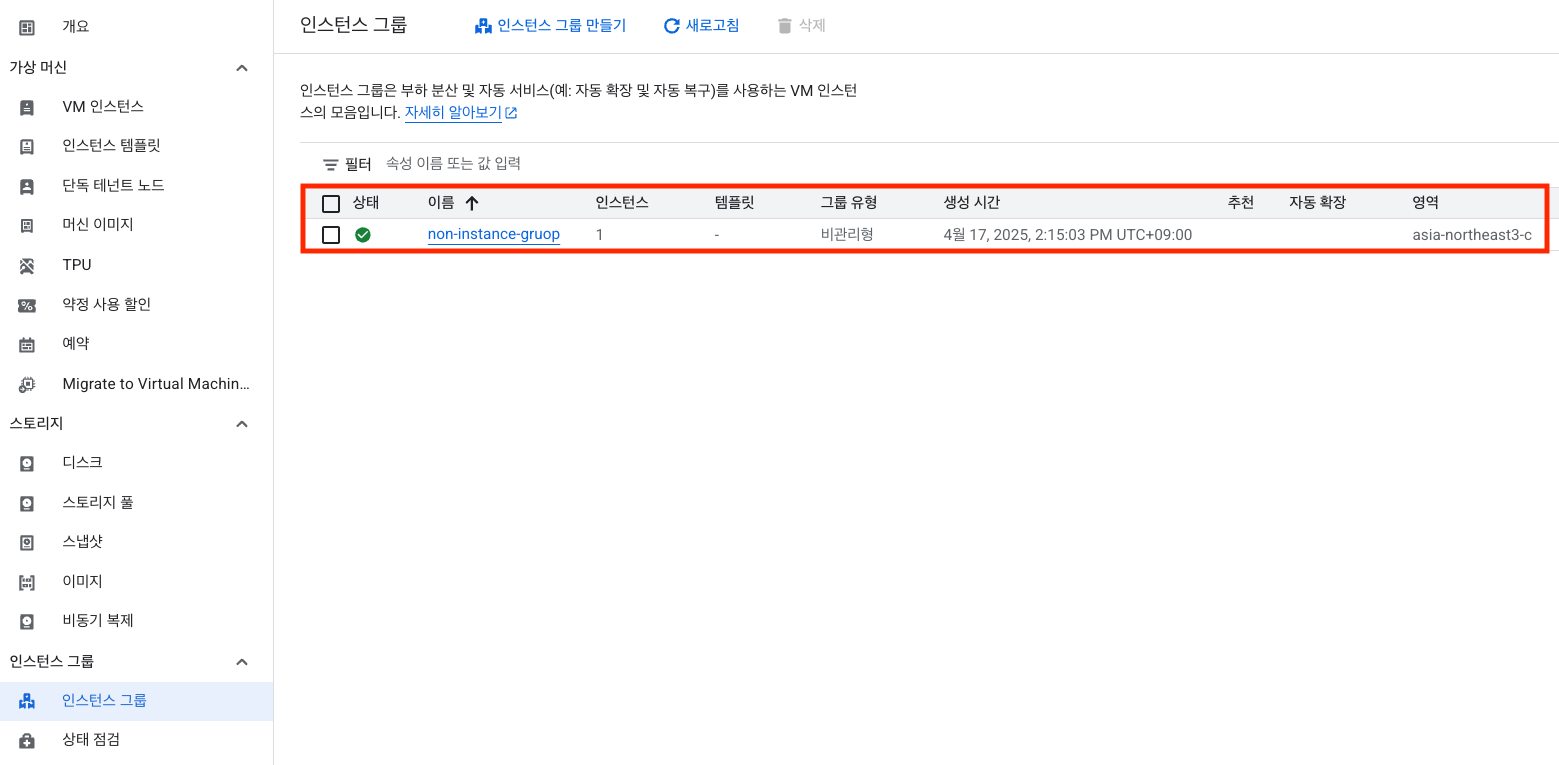Viewport: 1559px width, 765px height.
Task: Click the 예약 calendar icon
Action: (x=27, y=344)
